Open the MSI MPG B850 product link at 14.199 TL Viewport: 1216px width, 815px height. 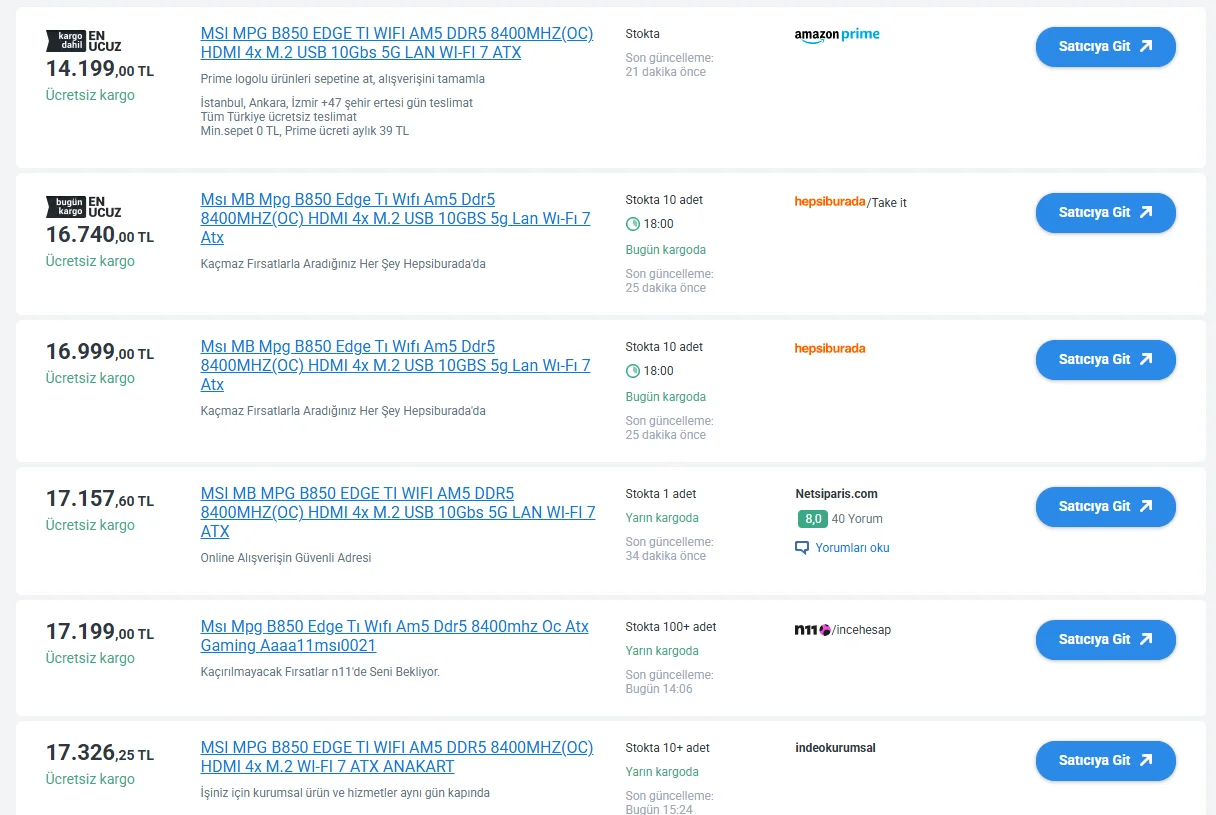pyautogui.click(x=397, y=43)
